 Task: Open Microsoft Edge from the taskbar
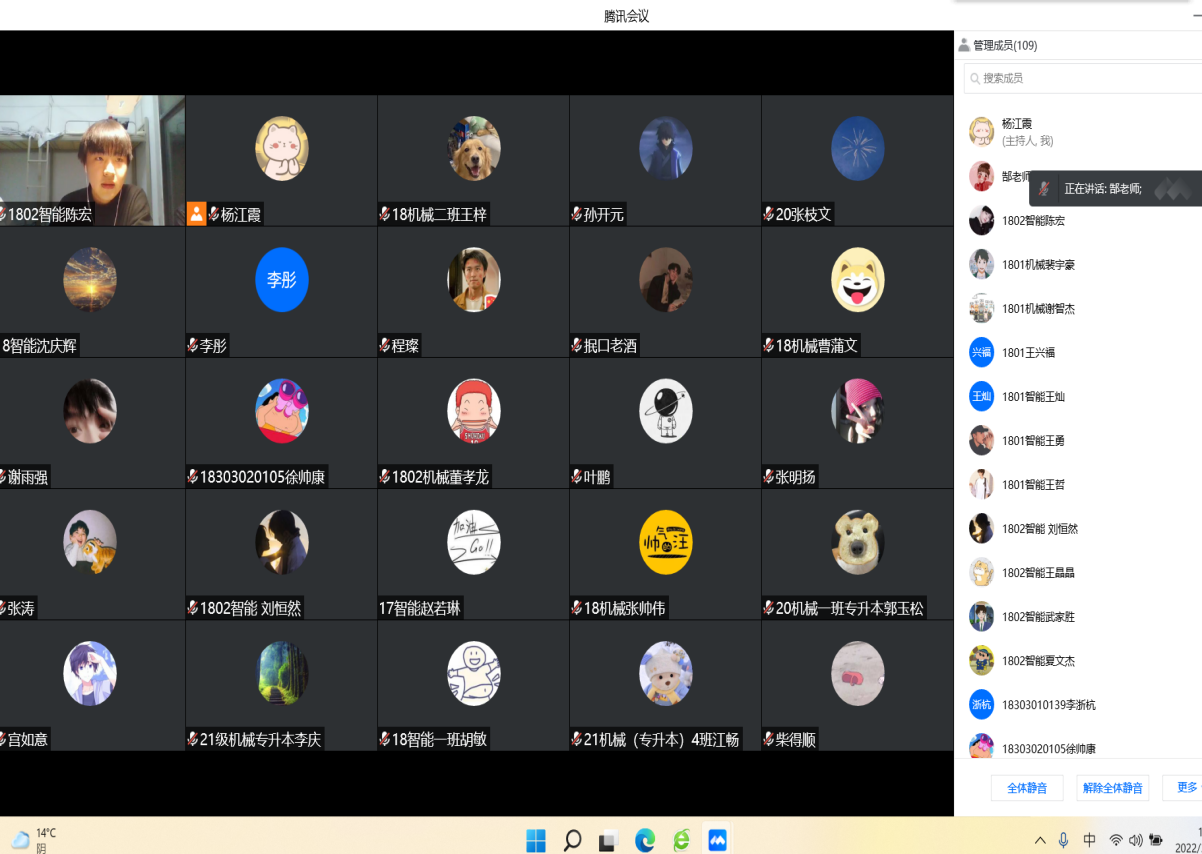click(644, 840)
